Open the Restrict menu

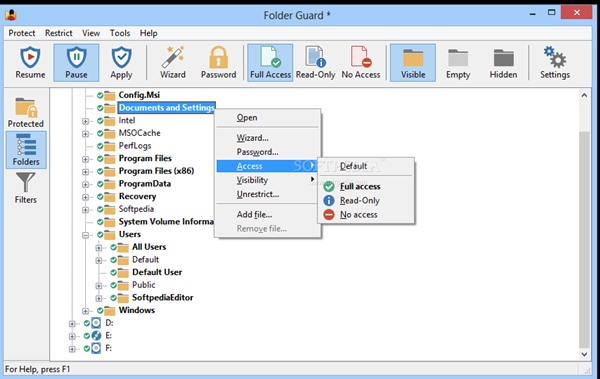click(x=59, y=33)
